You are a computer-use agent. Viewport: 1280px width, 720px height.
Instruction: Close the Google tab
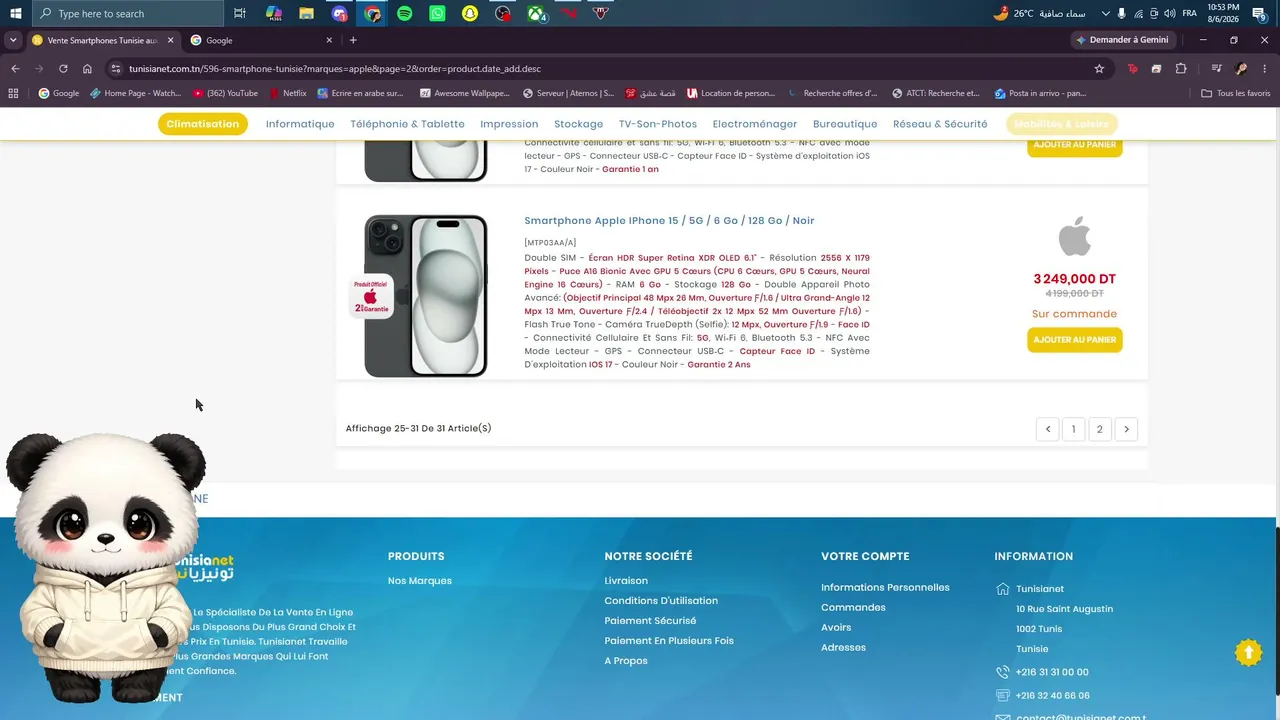pyautogui.click(x=329, y=40)
